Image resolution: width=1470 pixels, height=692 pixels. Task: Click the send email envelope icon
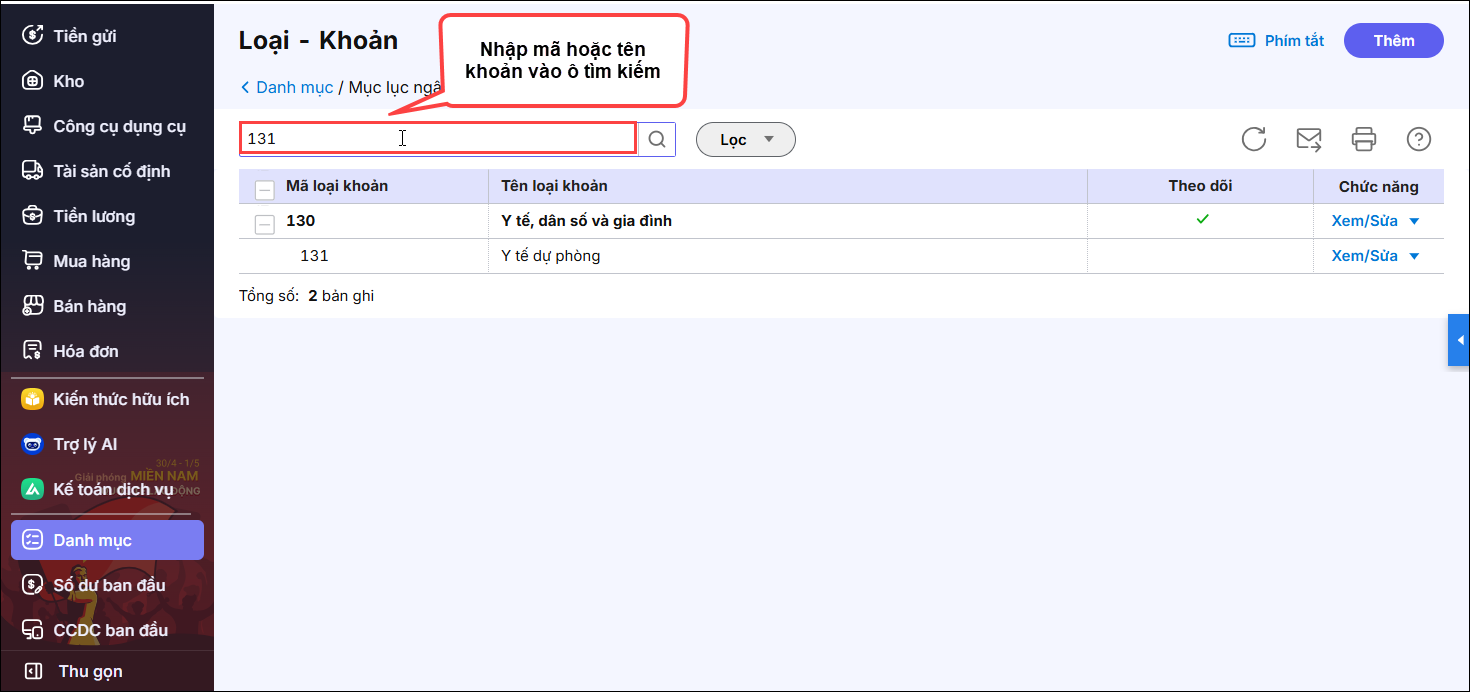click(x=1309, y=139)
